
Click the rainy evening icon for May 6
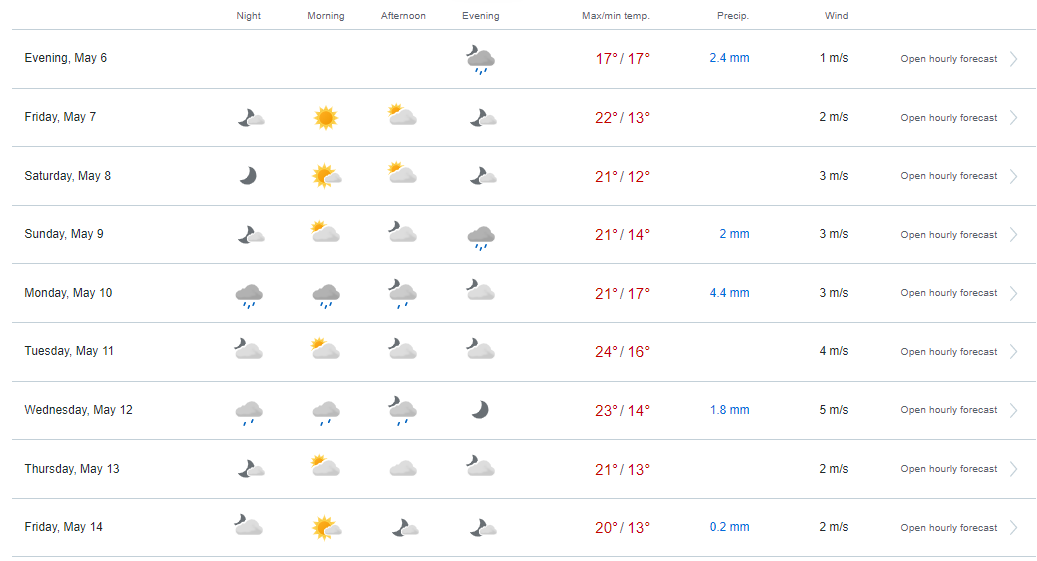point(481,60)
